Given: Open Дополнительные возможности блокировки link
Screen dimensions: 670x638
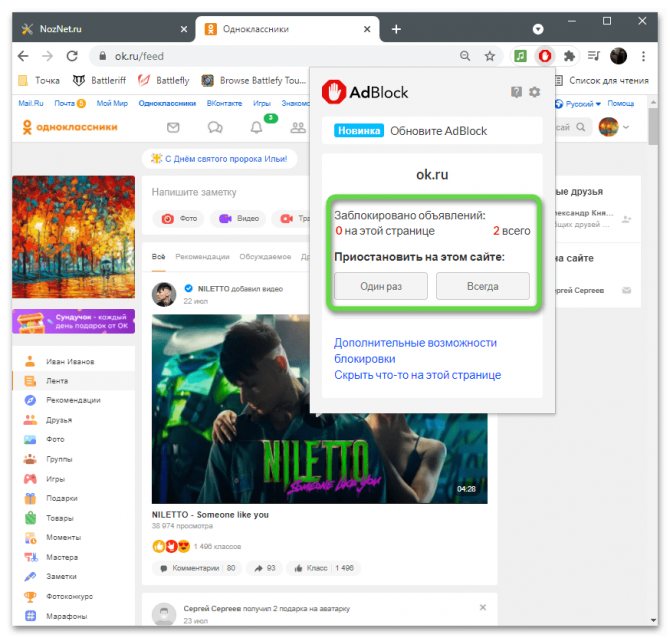Looking at the screenshot, I should (415, 350).
